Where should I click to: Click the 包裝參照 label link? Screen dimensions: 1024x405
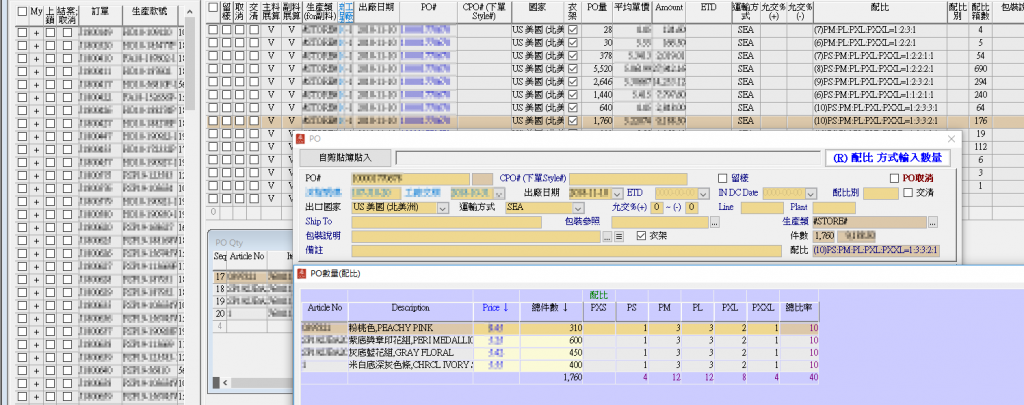point(582,222)
